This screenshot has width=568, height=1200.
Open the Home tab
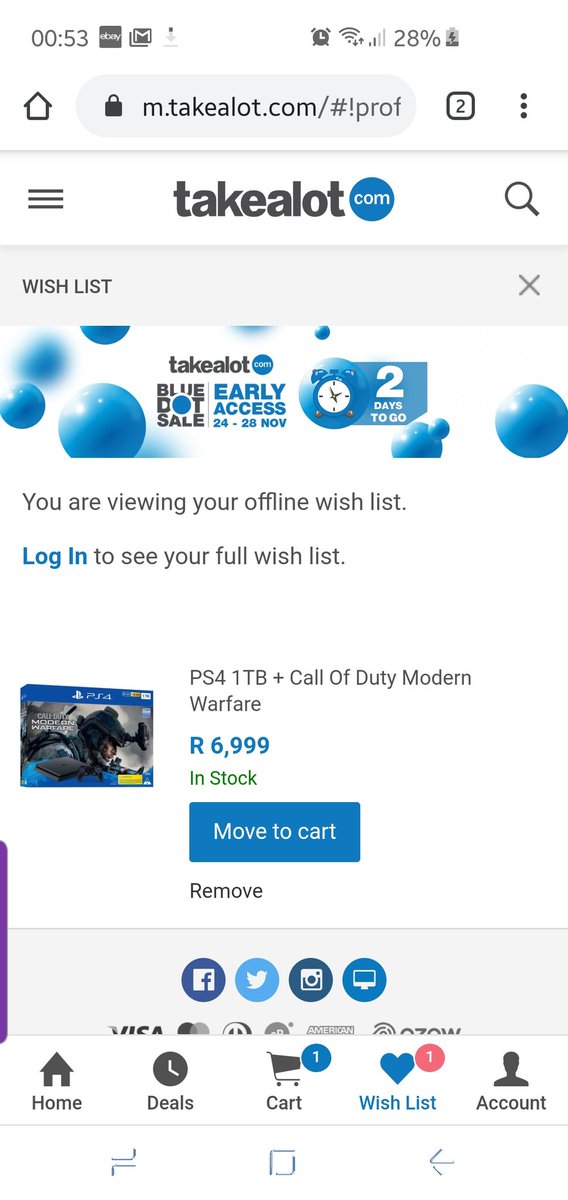pos(57,1082)
